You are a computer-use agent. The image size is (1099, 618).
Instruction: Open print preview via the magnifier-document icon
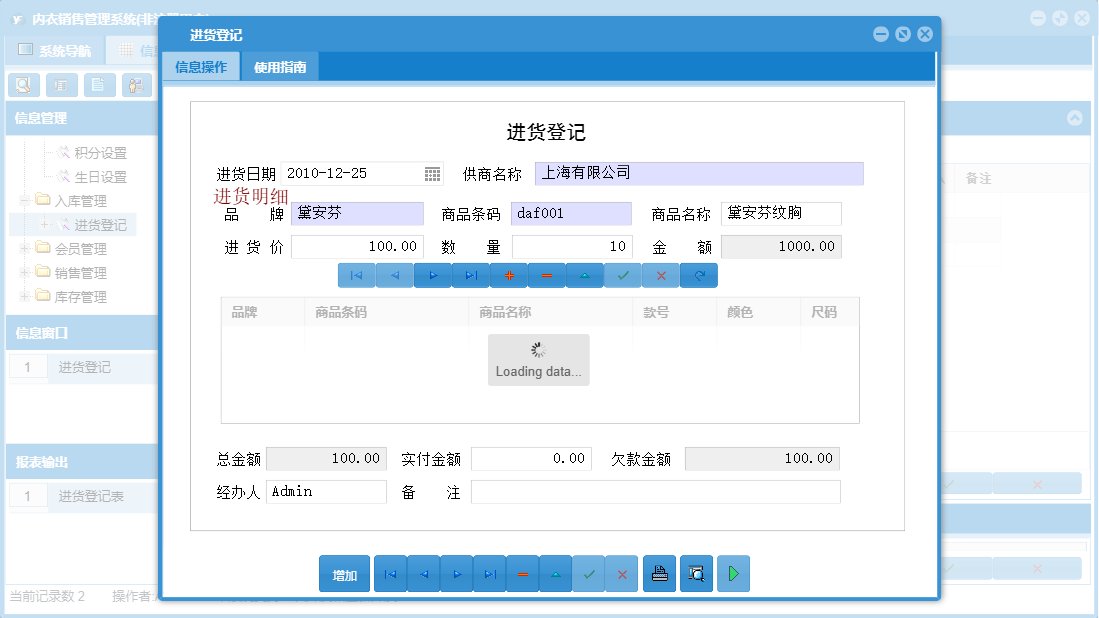[696, 573]
